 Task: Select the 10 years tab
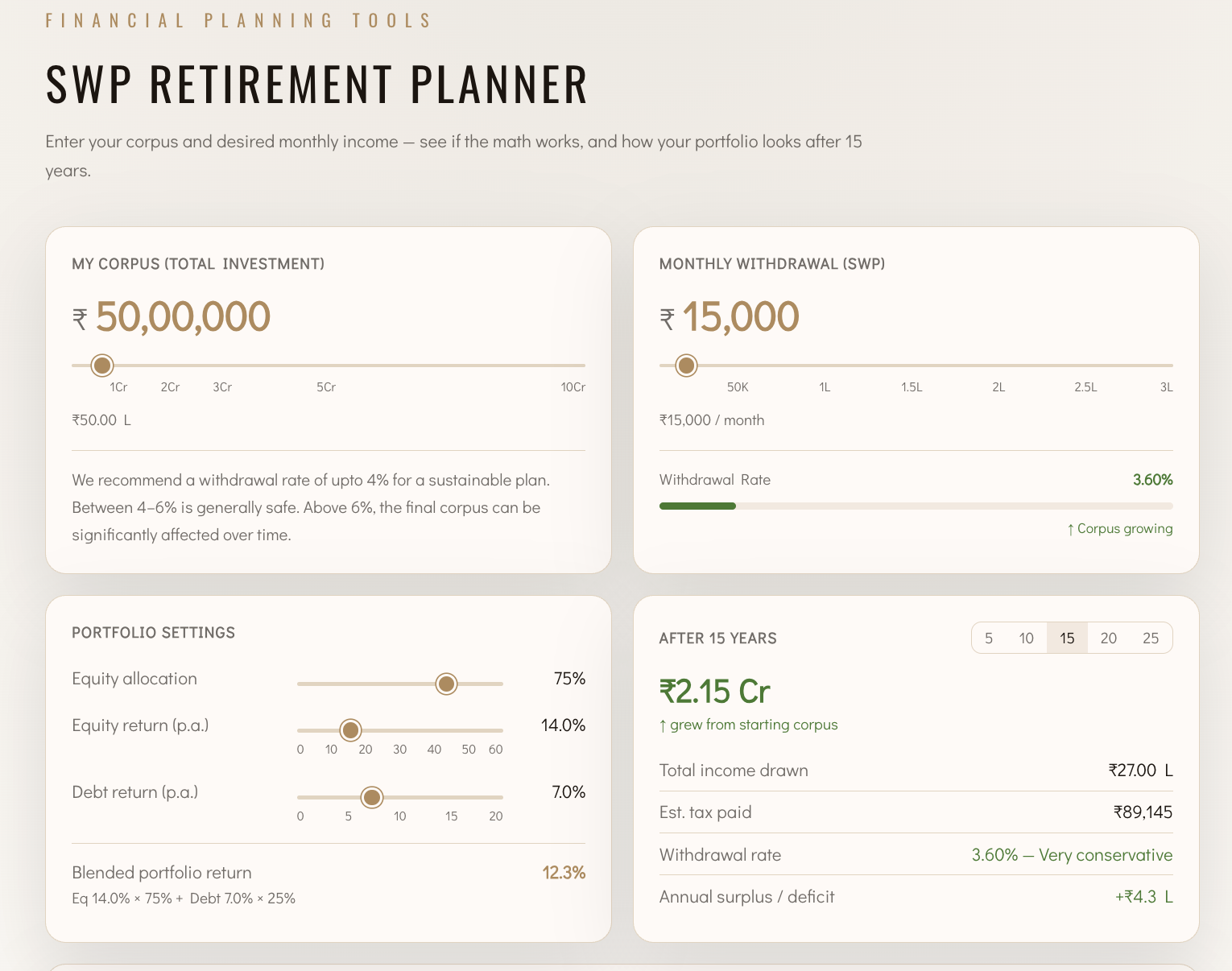click(x=1026, y=638)
